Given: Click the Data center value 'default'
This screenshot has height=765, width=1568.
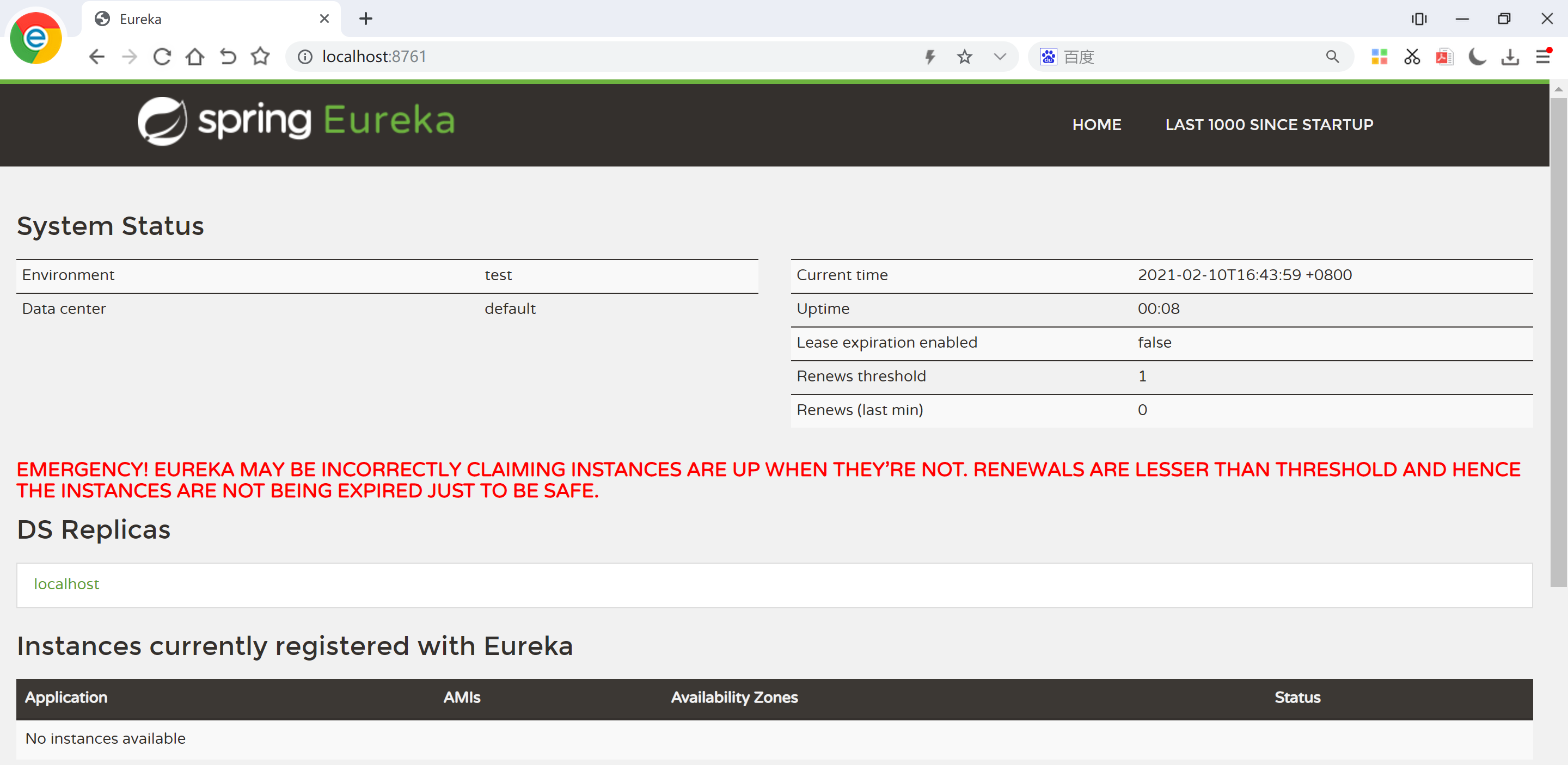Looking at the screenshot, I should pos(510,309).
